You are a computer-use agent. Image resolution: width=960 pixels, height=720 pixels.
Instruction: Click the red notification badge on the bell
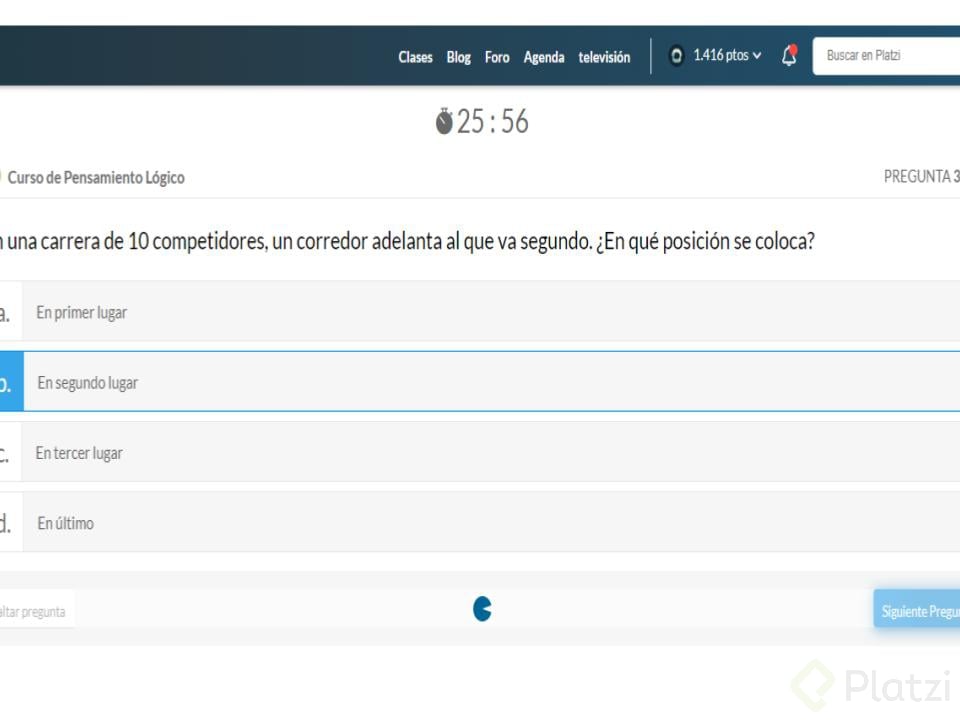(x=794, y=48)
